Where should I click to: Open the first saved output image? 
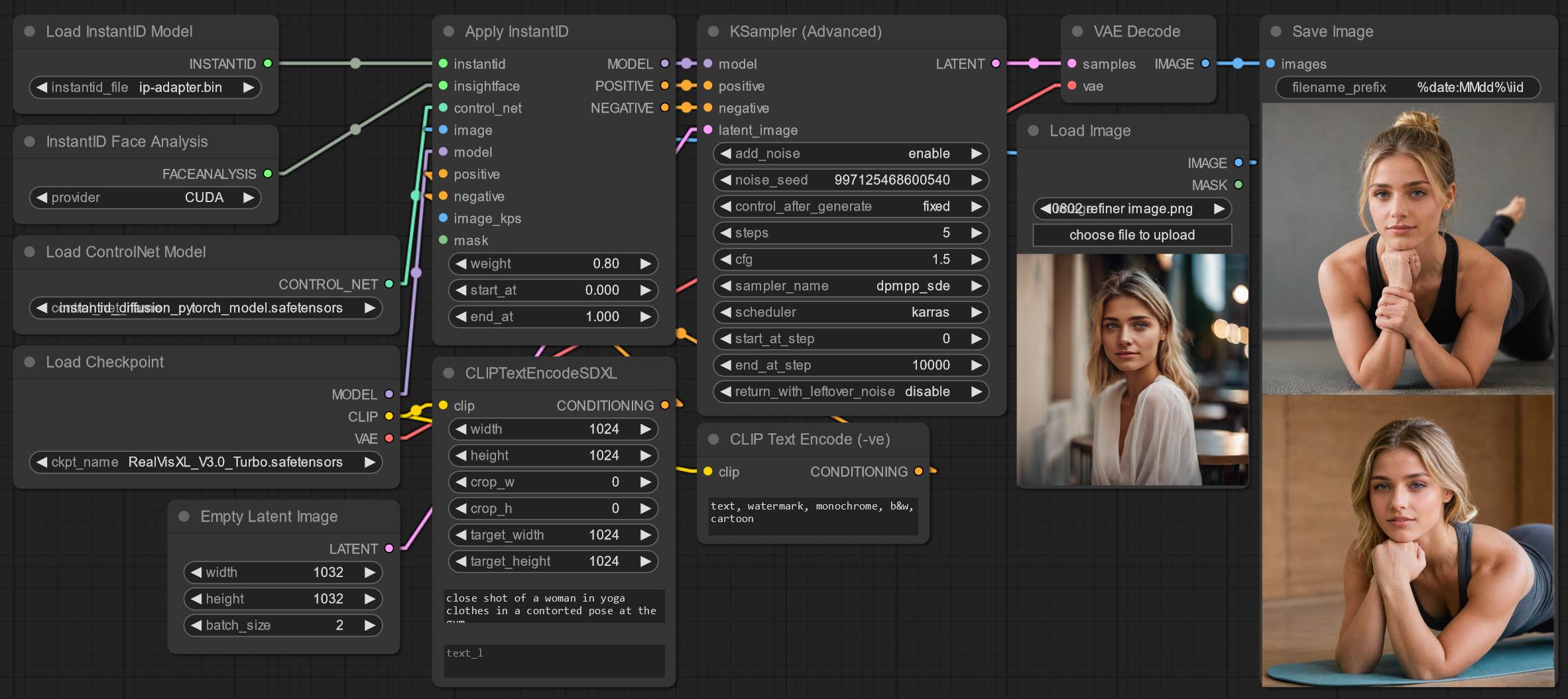(x=1408, y=248)
